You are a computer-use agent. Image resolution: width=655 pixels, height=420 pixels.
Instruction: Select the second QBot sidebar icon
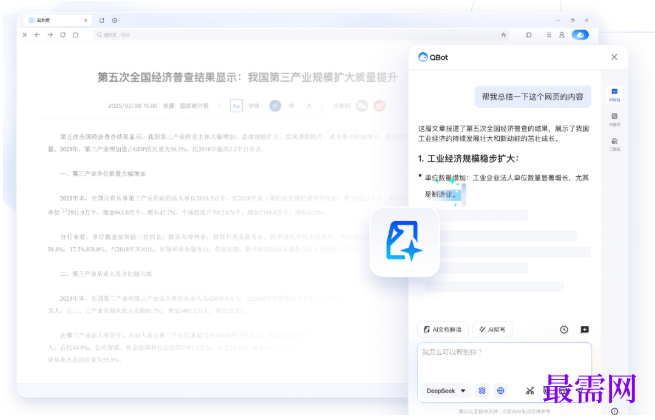pyautogui.click(x=614, y=119)
